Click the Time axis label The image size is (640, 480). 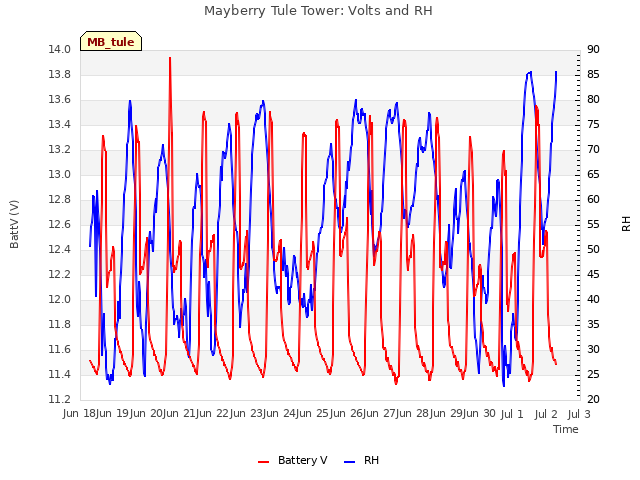566,429
